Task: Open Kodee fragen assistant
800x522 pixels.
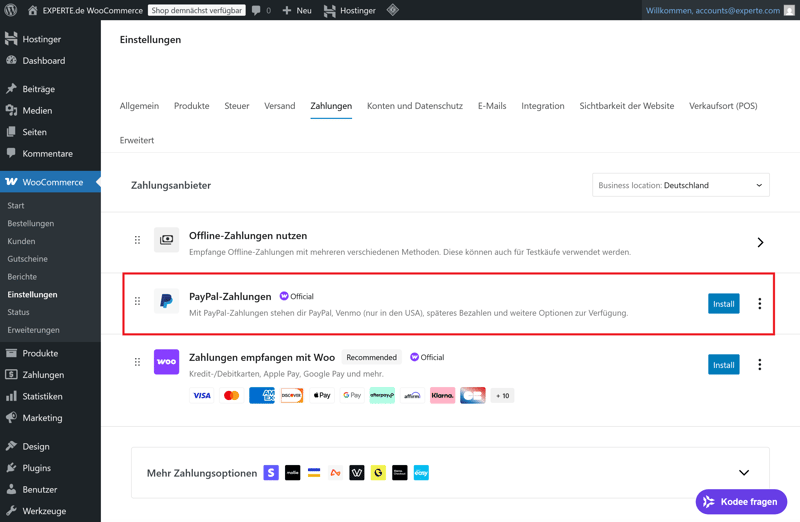Action: pyautogui.click(x=741, y=501)
